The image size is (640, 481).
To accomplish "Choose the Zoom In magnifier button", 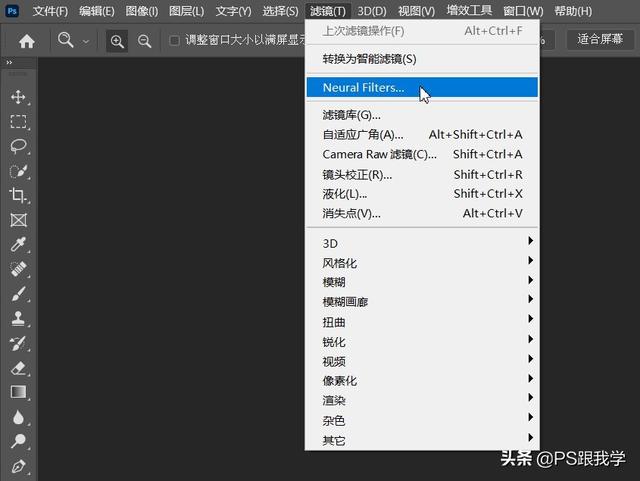I will tap(117, 41).
